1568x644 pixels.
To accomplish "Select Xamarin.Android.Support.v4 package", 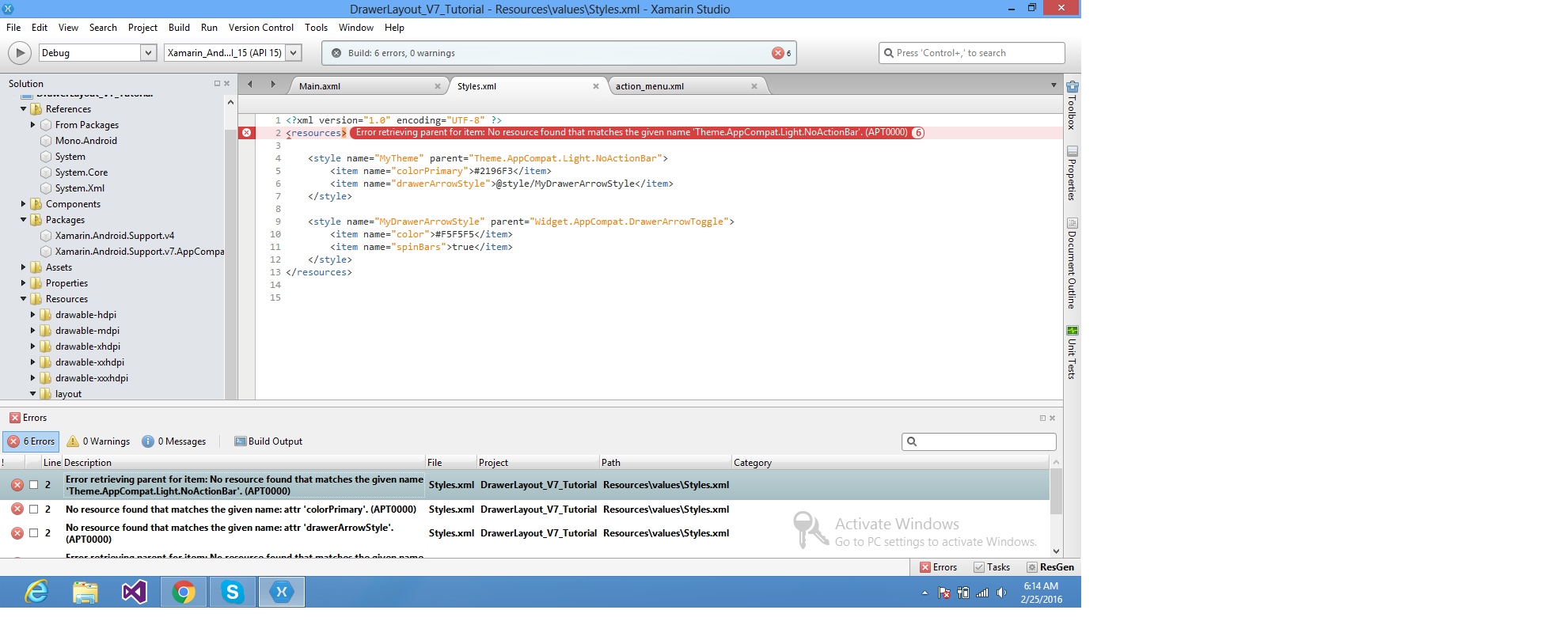I will (114, 236).
